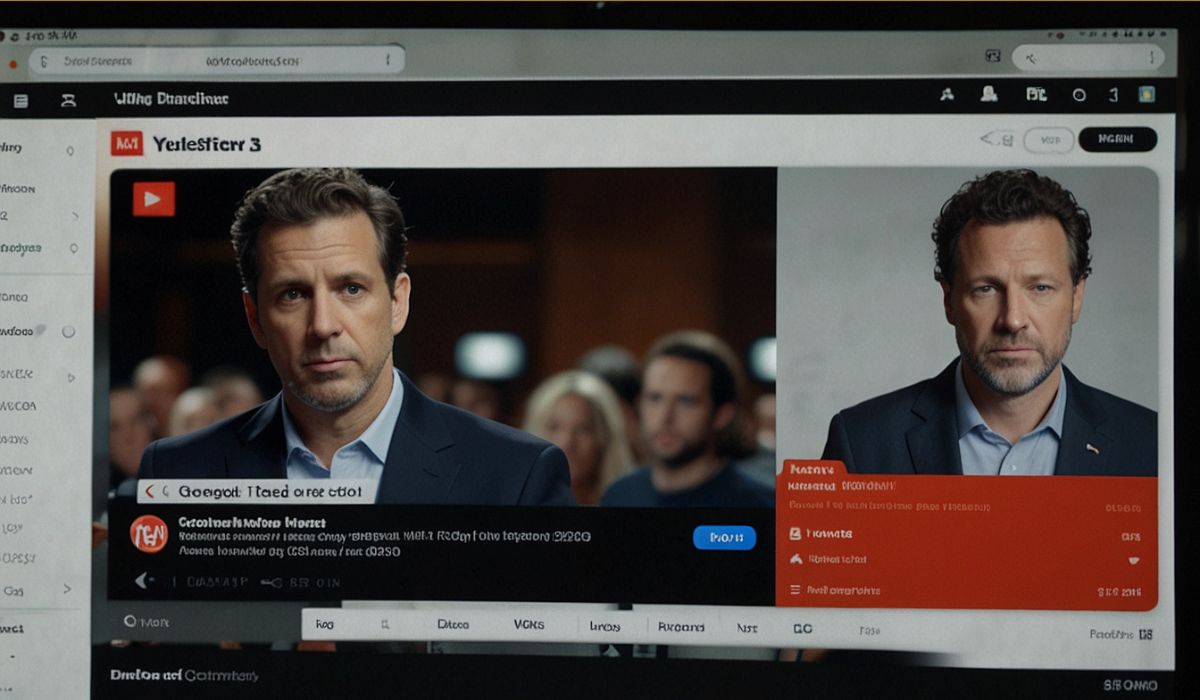Screen dimensions: 1200x700
Task: Toggle the circle switch in left sidebar
Action: 68,331
